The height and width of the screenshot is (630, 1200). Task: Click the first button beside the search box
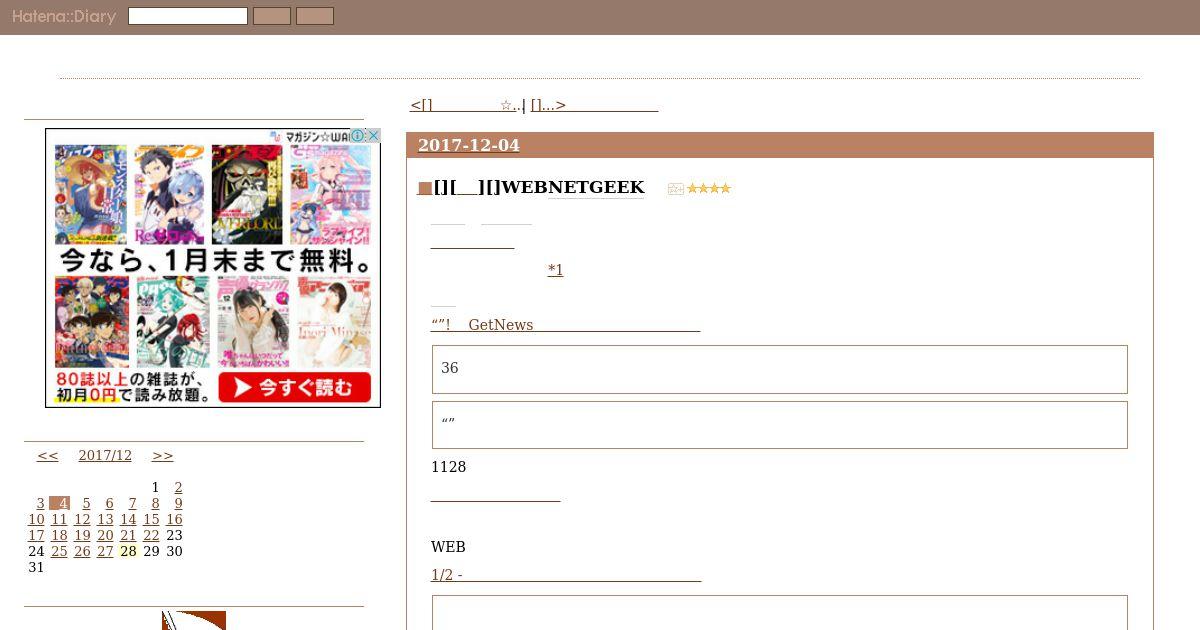click(272, 16)
